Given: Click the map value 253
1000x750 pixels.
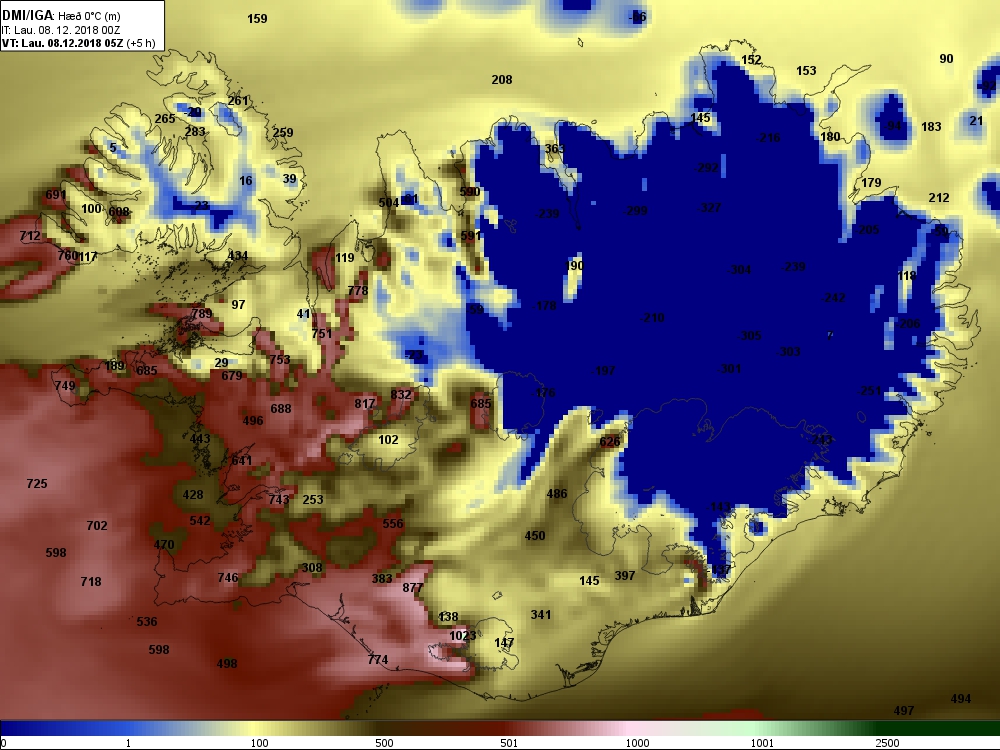Looking at the screenshot, I should click(x=312, y=500).
